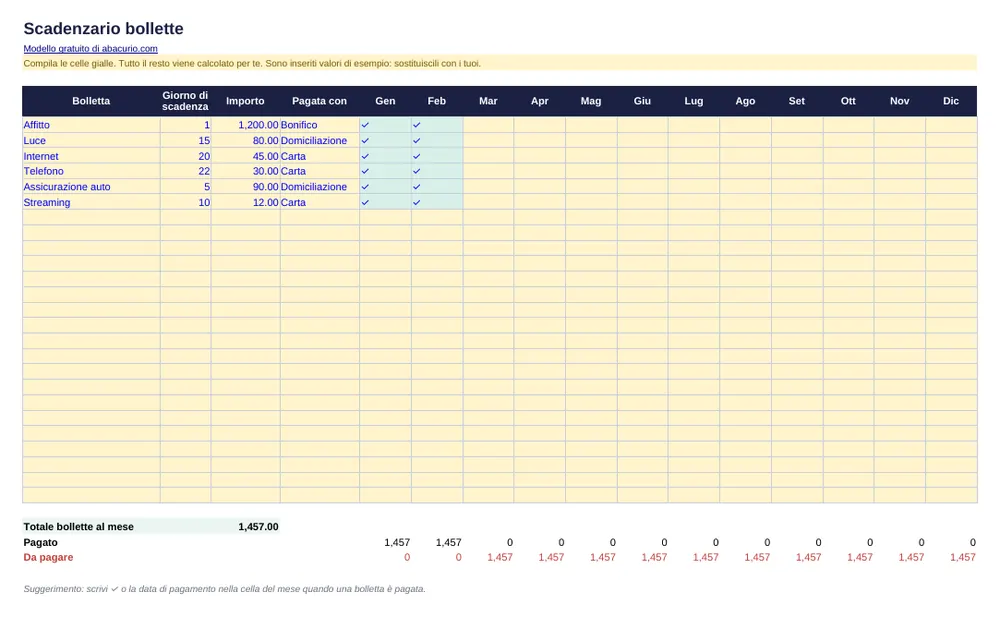Select the Internet bill name cell
The height and width of the screenshot is (617, 1000).
coord(91,156)
